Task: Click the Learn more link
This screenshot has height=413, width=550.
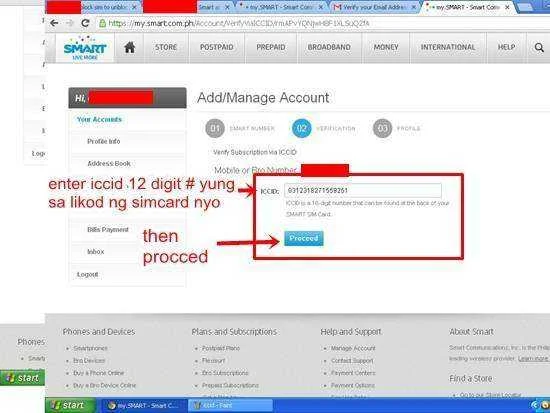Action: point(533,359)
